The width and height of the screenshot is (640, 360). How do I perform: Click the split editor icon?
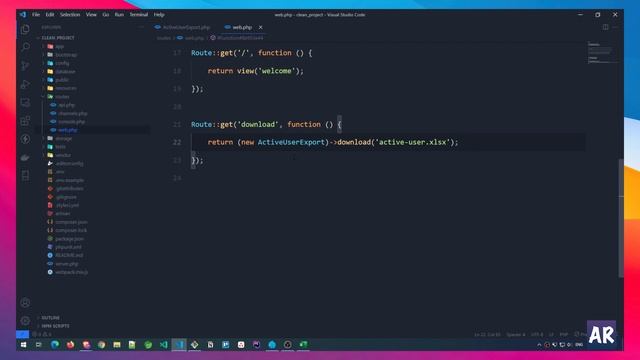pyautogui.click(x=606, y=27)
